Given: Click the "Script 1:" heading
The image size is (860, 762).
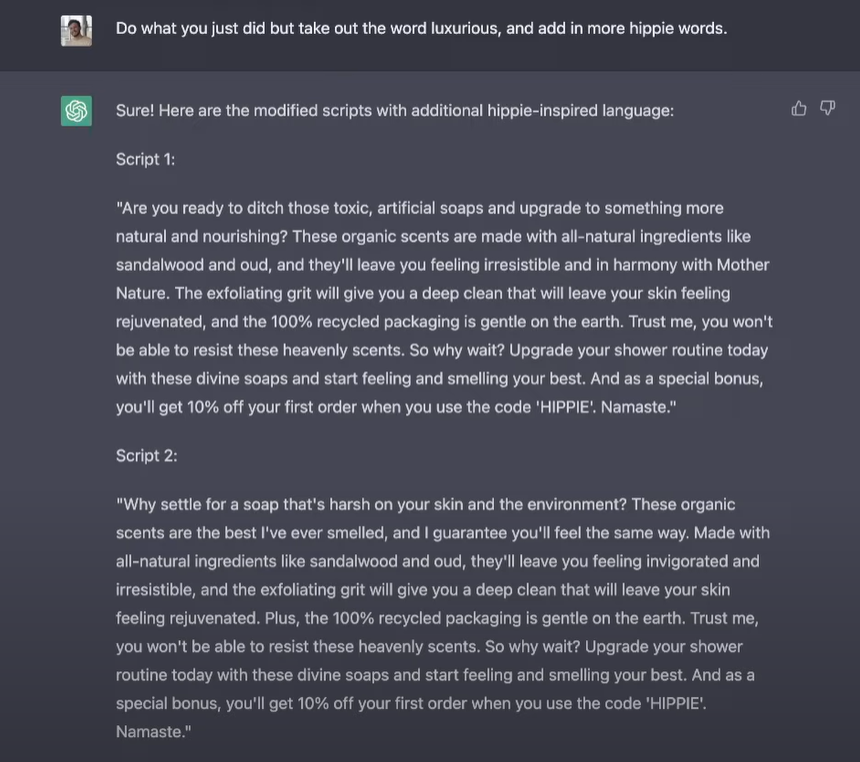Looking at the screenshot, I should click(146, 159).
